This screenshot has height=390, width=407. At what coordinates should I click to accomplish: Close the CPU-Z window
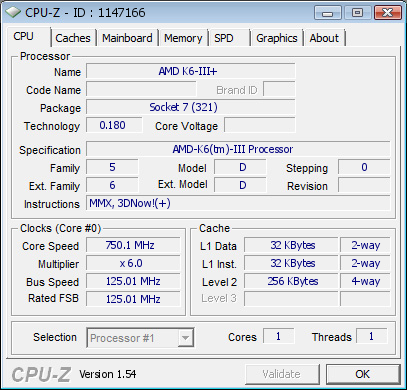coord(388,13)
